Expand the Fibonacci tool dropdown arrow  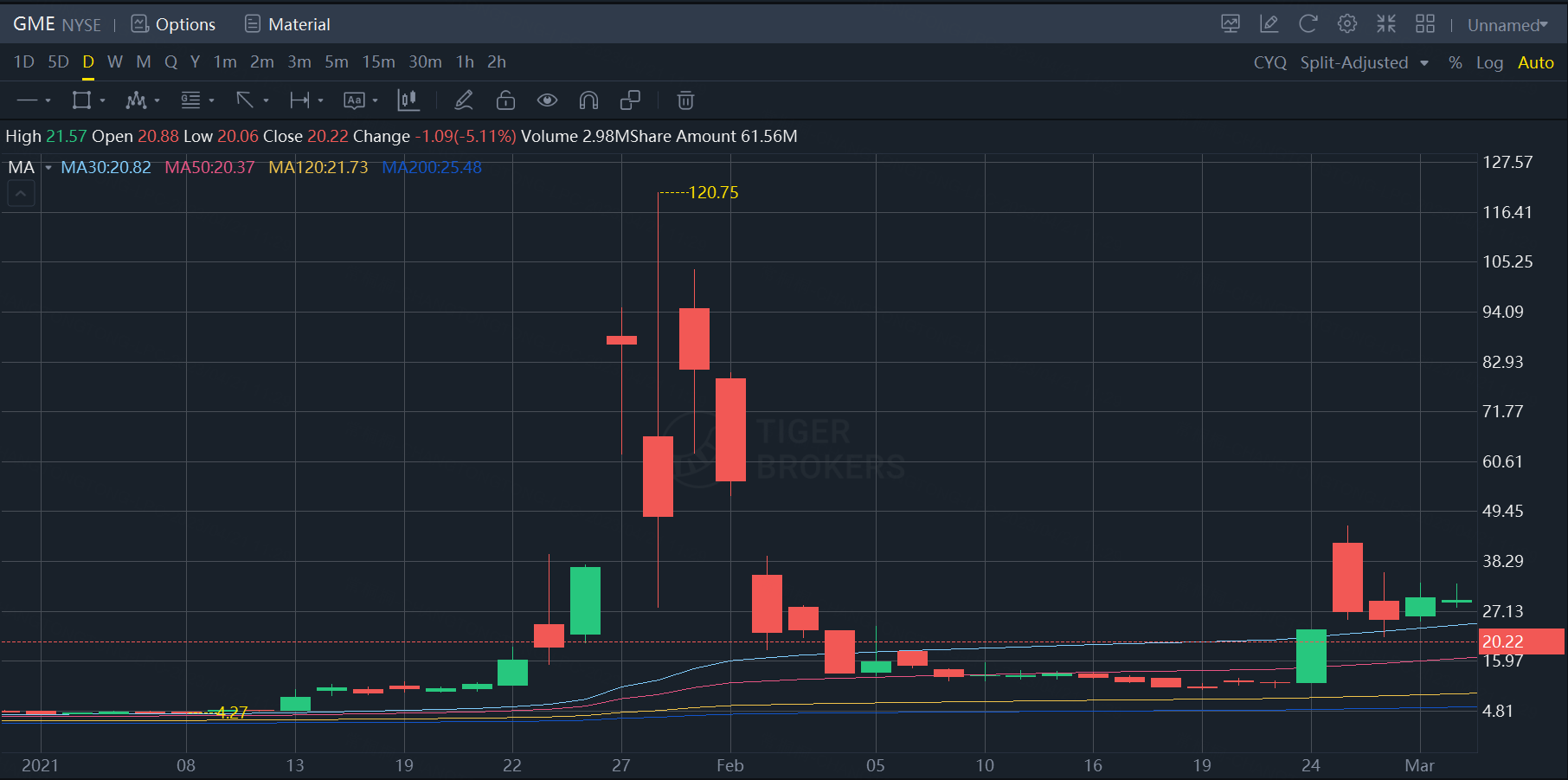(211, 101)
